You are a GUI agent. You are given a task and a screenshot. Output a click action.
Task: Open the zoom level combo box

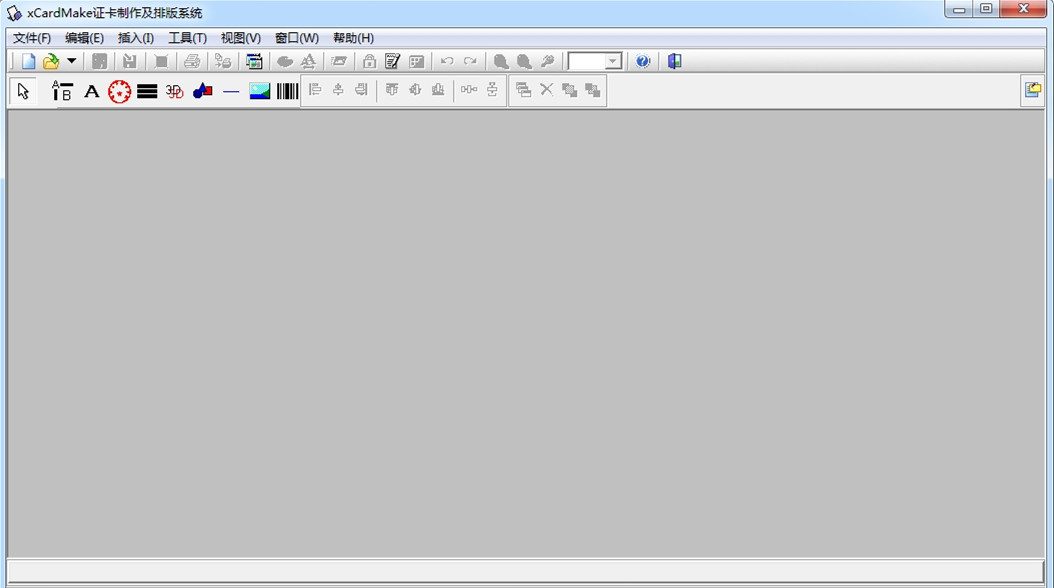612,61
